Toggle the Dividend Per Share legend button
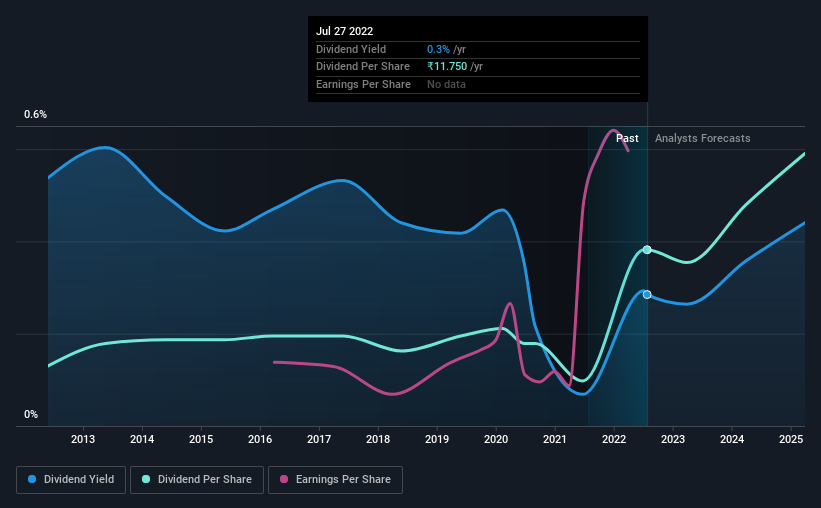 pos(197,480)
